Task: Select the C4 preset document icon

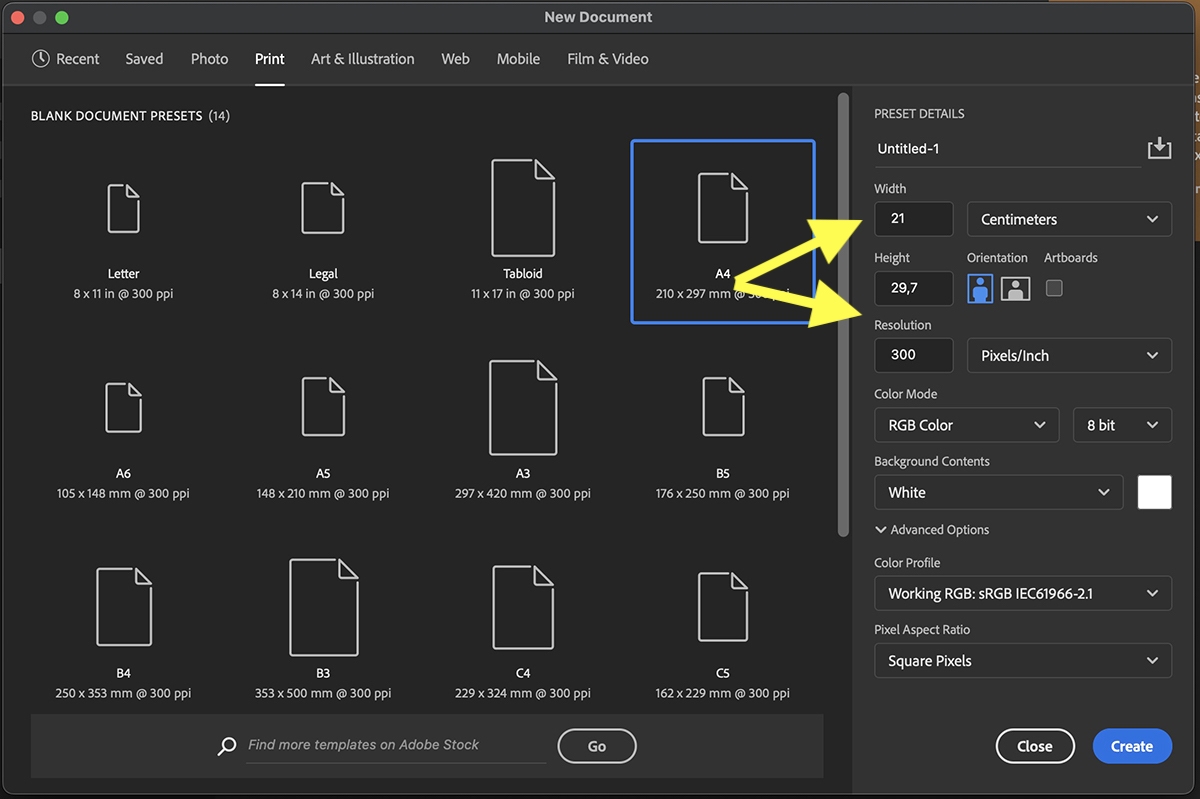Action: pyautogui.click(x=523, y=607)
